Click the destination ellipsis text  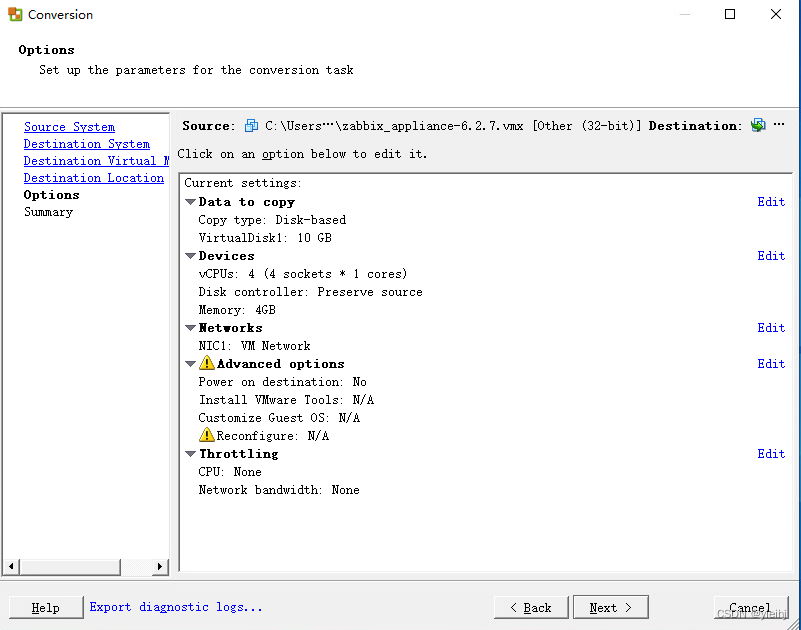pyautogui.click(x=779, y=124)
